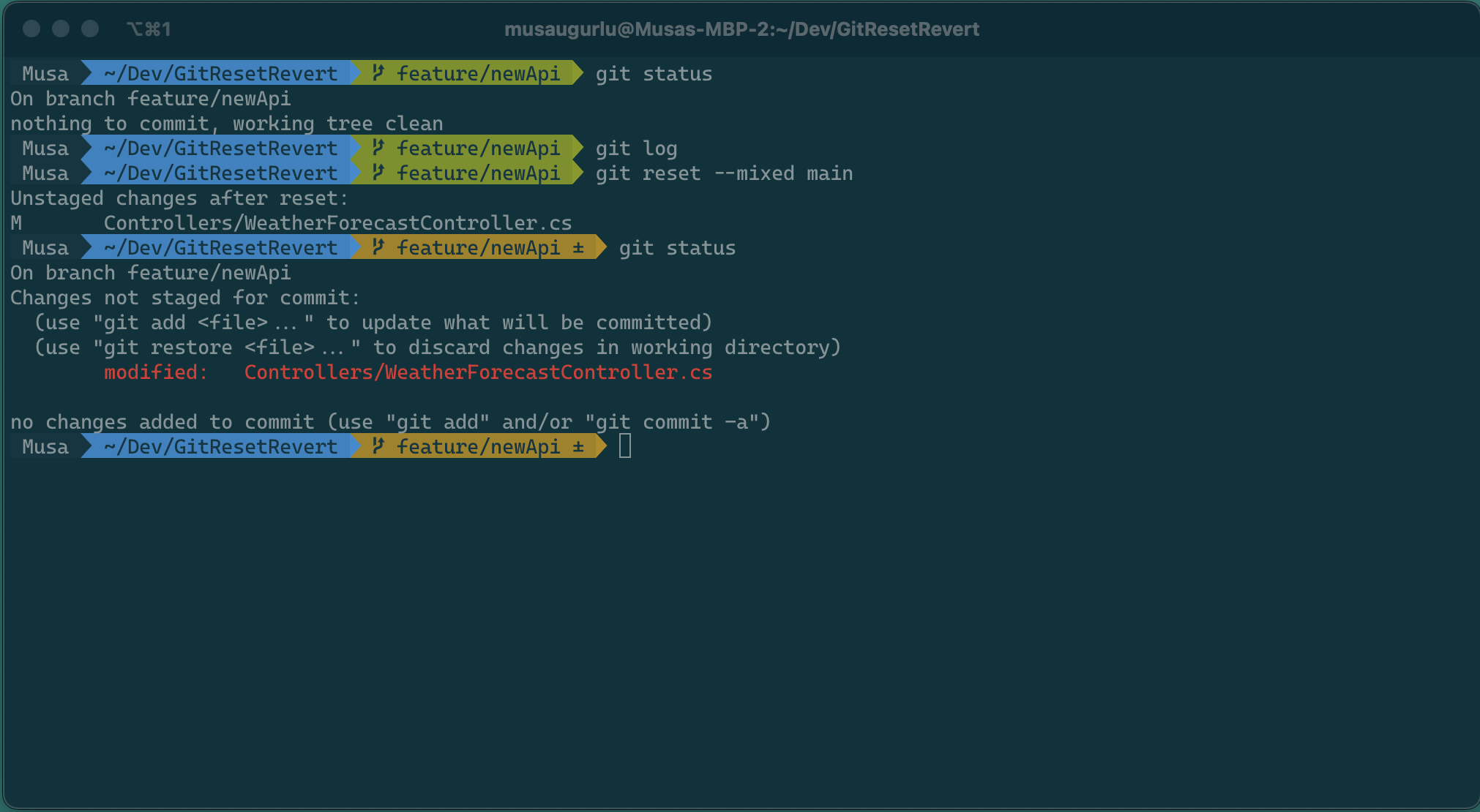Image resolution: width=1480 pixels, height=812 pixels.
Task: Click the red 'modified:' label
Action: pyautogui.click(x=156, y=372)
